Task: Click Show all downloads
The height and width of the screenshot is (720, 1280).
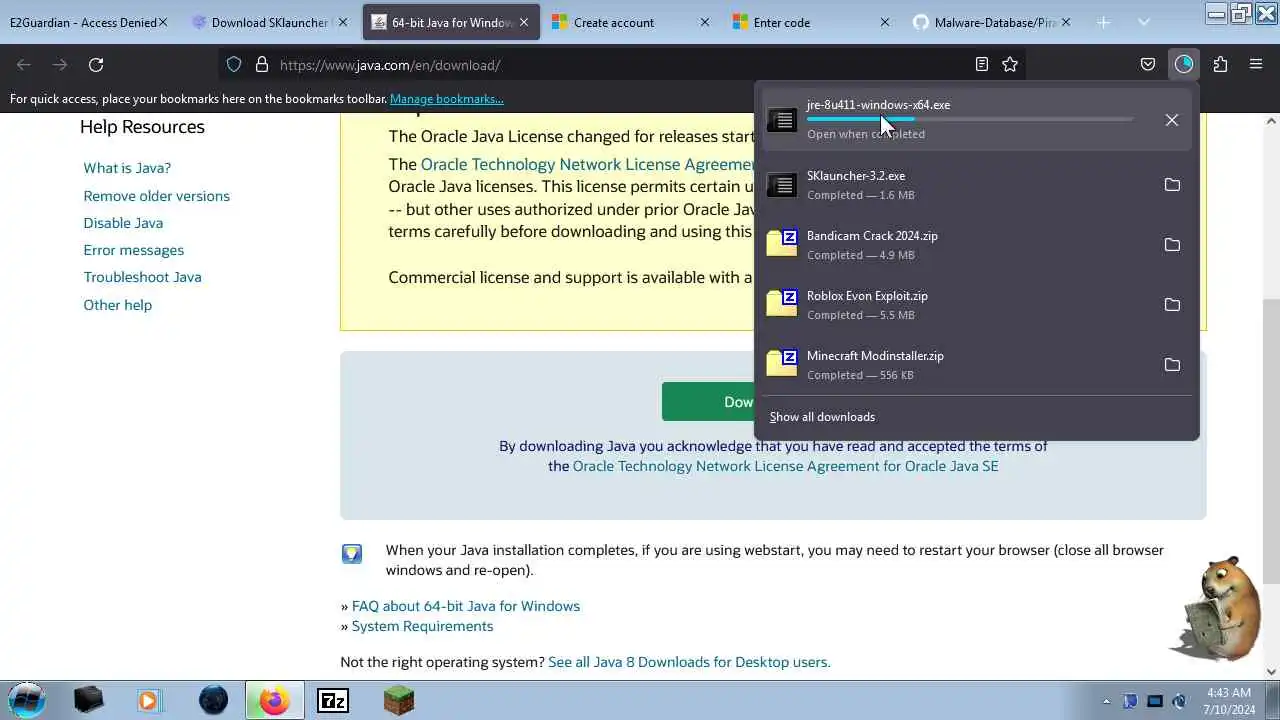Action: pos(822,417)
